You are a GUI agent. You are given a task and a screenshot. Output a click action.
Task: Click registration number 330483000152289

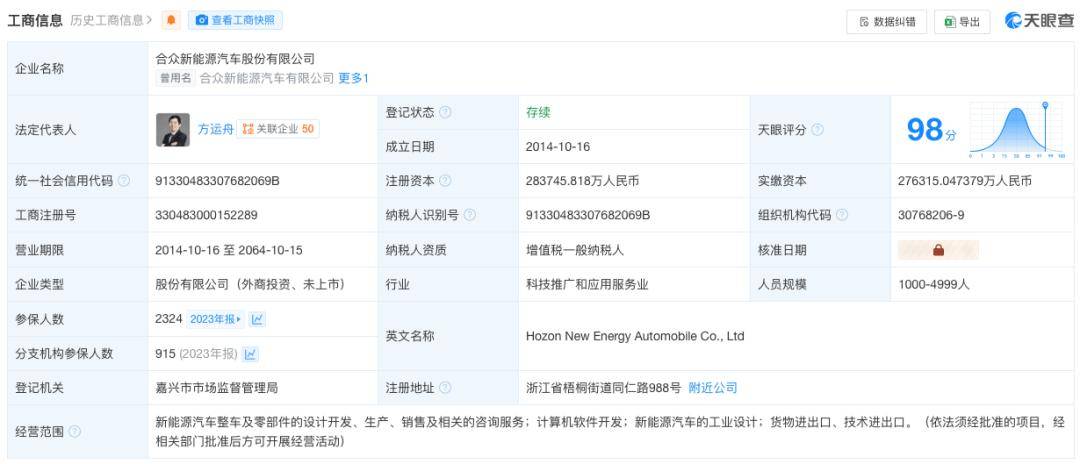(x=207, y=215)
